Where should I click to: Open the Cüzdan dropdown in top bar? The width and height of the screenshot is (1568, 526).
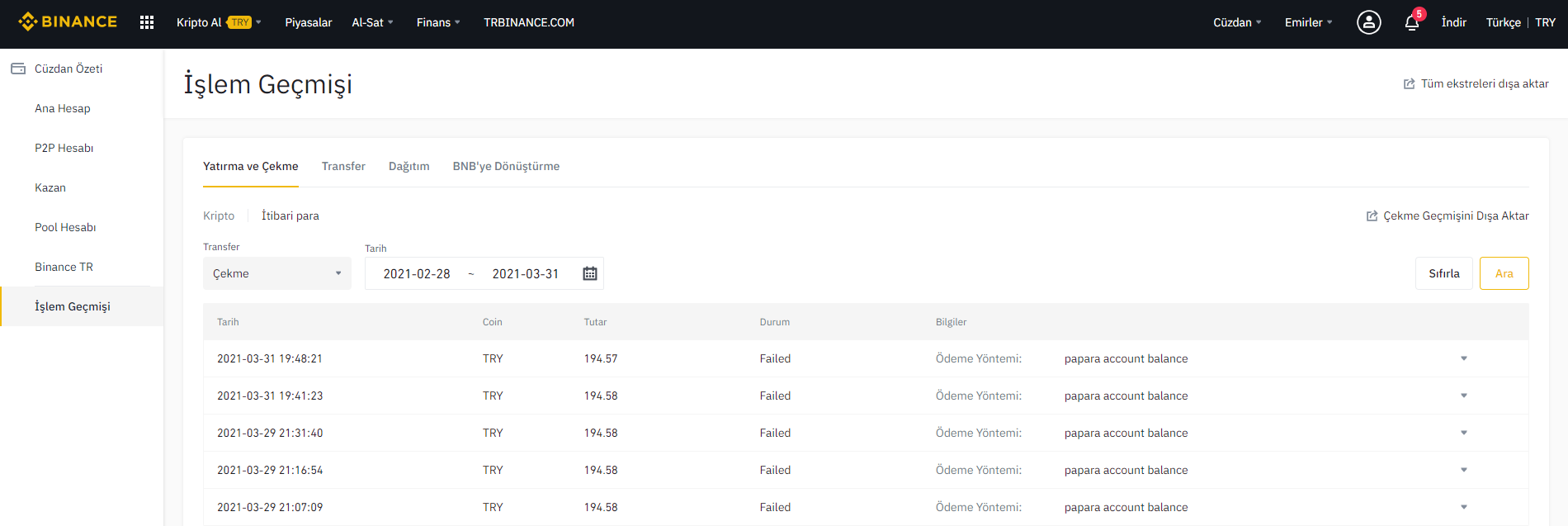coord(1236,22)
